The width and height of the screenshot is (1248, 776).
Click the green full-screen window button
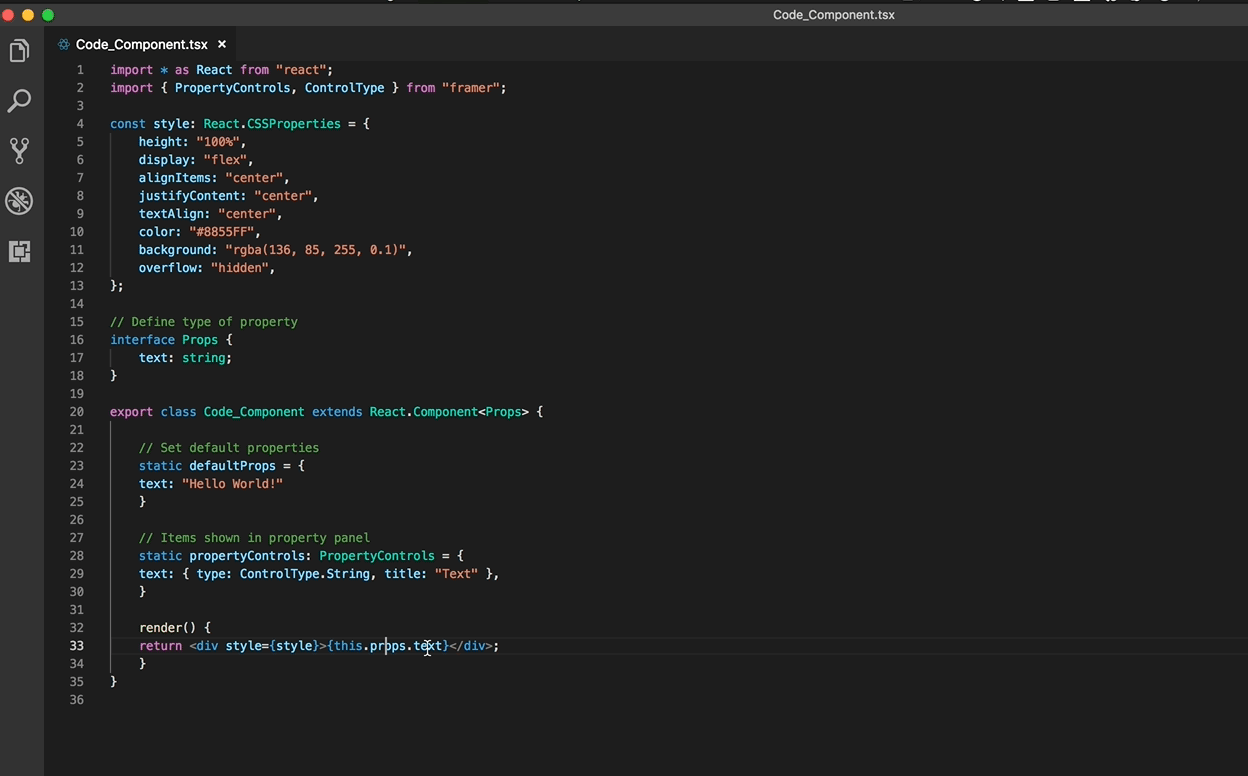point(48,15)
